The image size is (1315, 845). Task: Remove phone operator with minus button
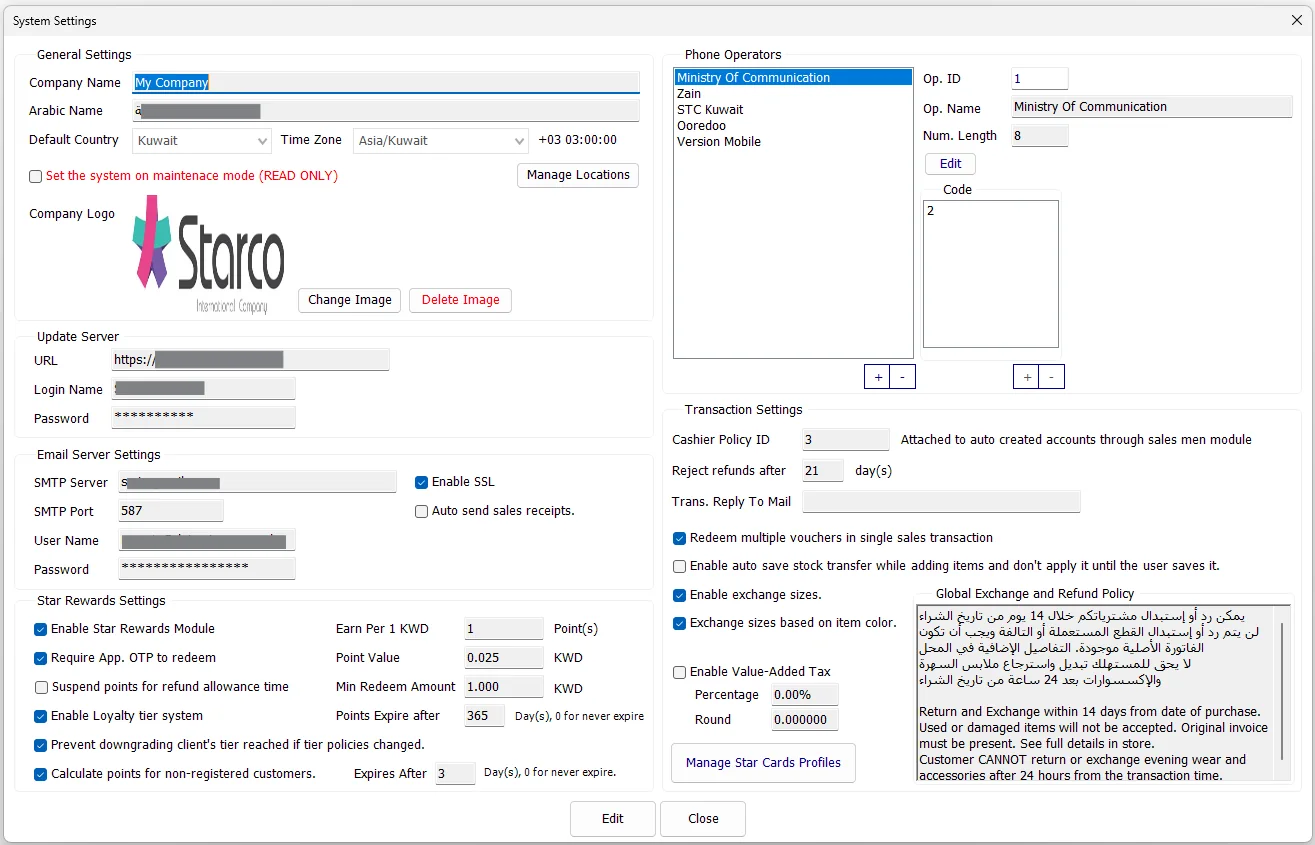tap(902, 377)
